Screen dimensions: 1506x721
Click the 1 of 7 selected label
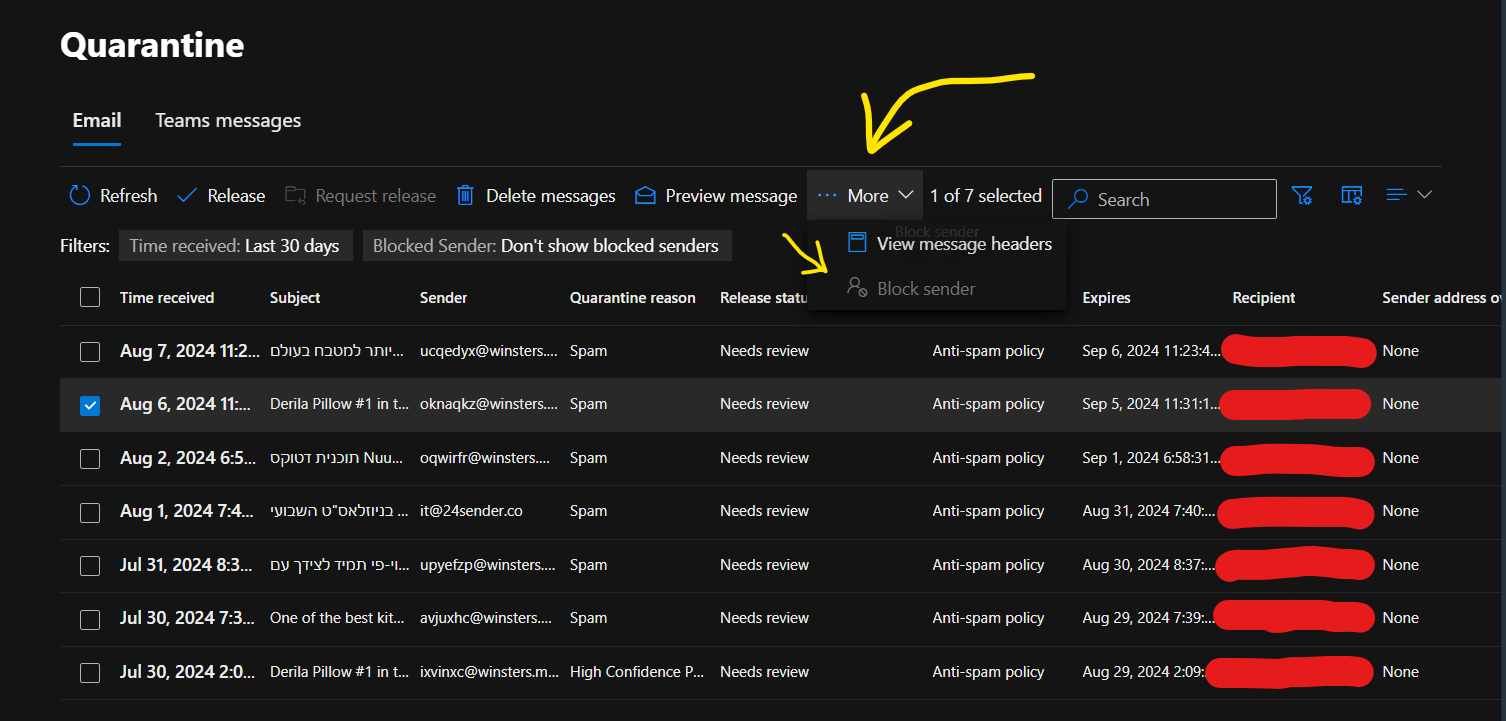pyautogui.click(x=986, y=196)
